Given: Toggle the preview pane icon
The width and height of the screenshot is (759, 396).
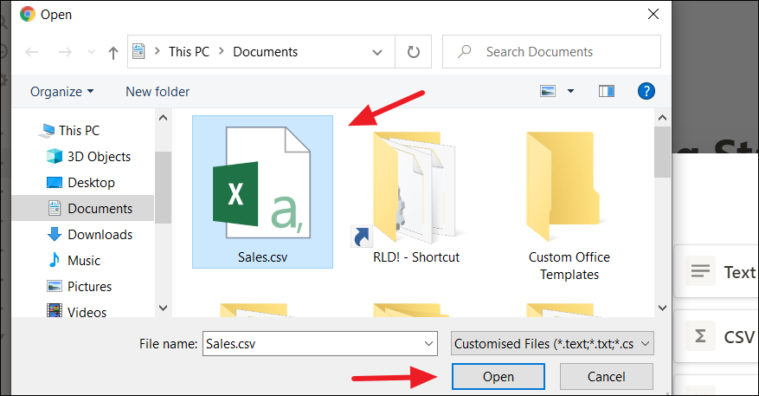Looking at the screenshot, I should point(607,91).
